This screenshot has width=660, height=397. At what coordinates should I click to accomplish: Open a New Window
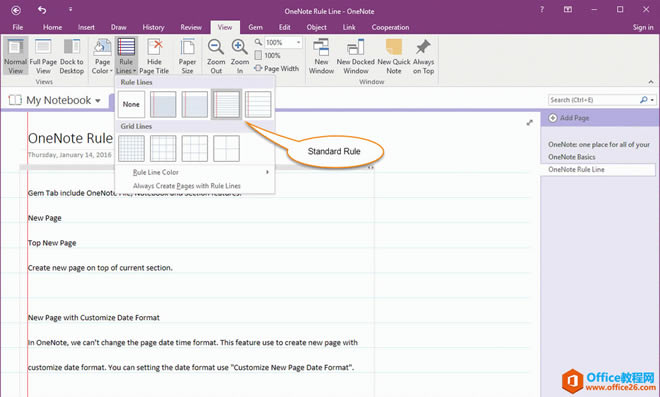click(321, 56)
